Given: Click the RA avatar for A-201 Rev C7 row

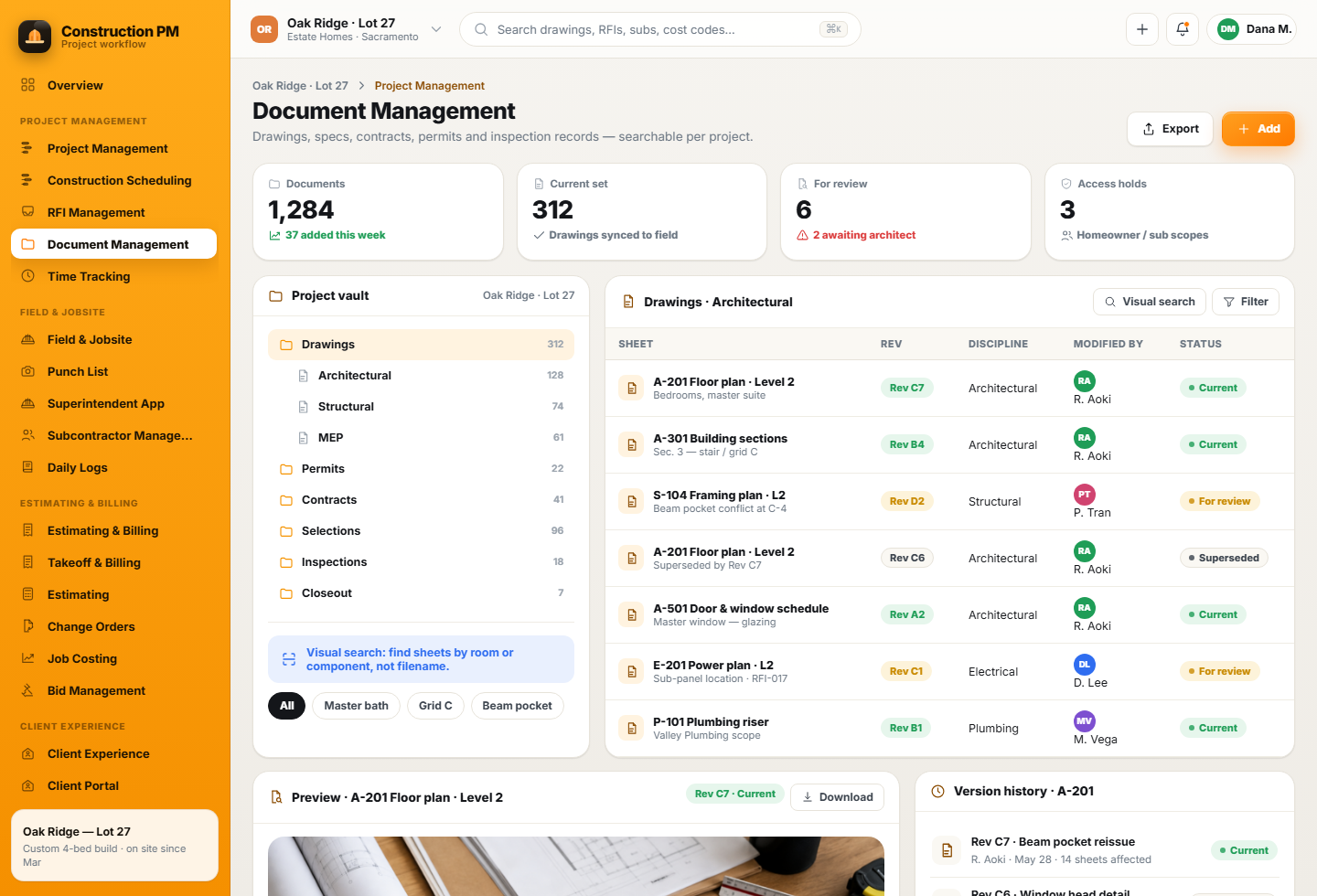Looking at the screenshot, I should pyautogui.click(x=1084, y=380).
